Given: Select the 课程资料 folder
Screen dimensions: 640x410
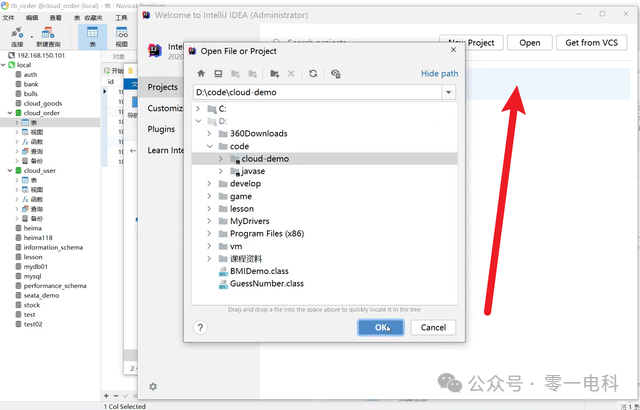Looking at the screenshot, I should pyautogui.click(x=246, y=259).
